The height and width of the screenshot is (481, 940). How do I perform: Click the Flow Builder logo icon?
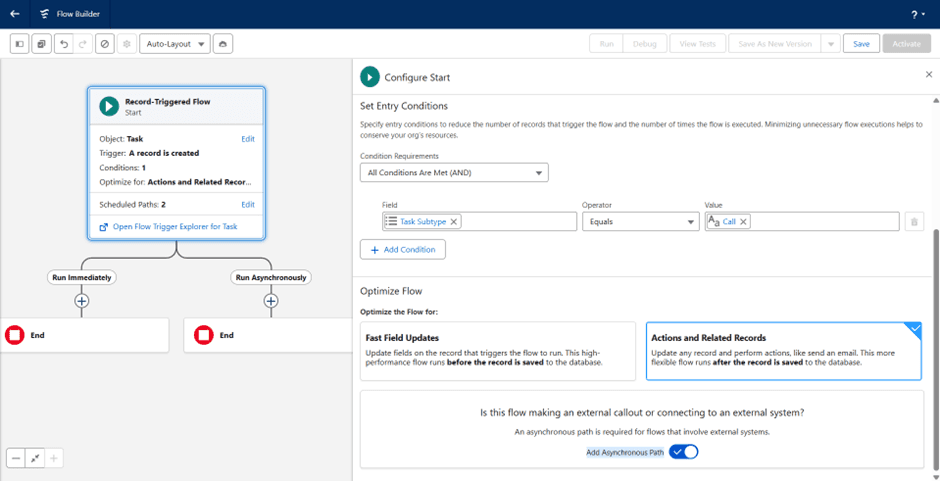click(x=44, y=14)
